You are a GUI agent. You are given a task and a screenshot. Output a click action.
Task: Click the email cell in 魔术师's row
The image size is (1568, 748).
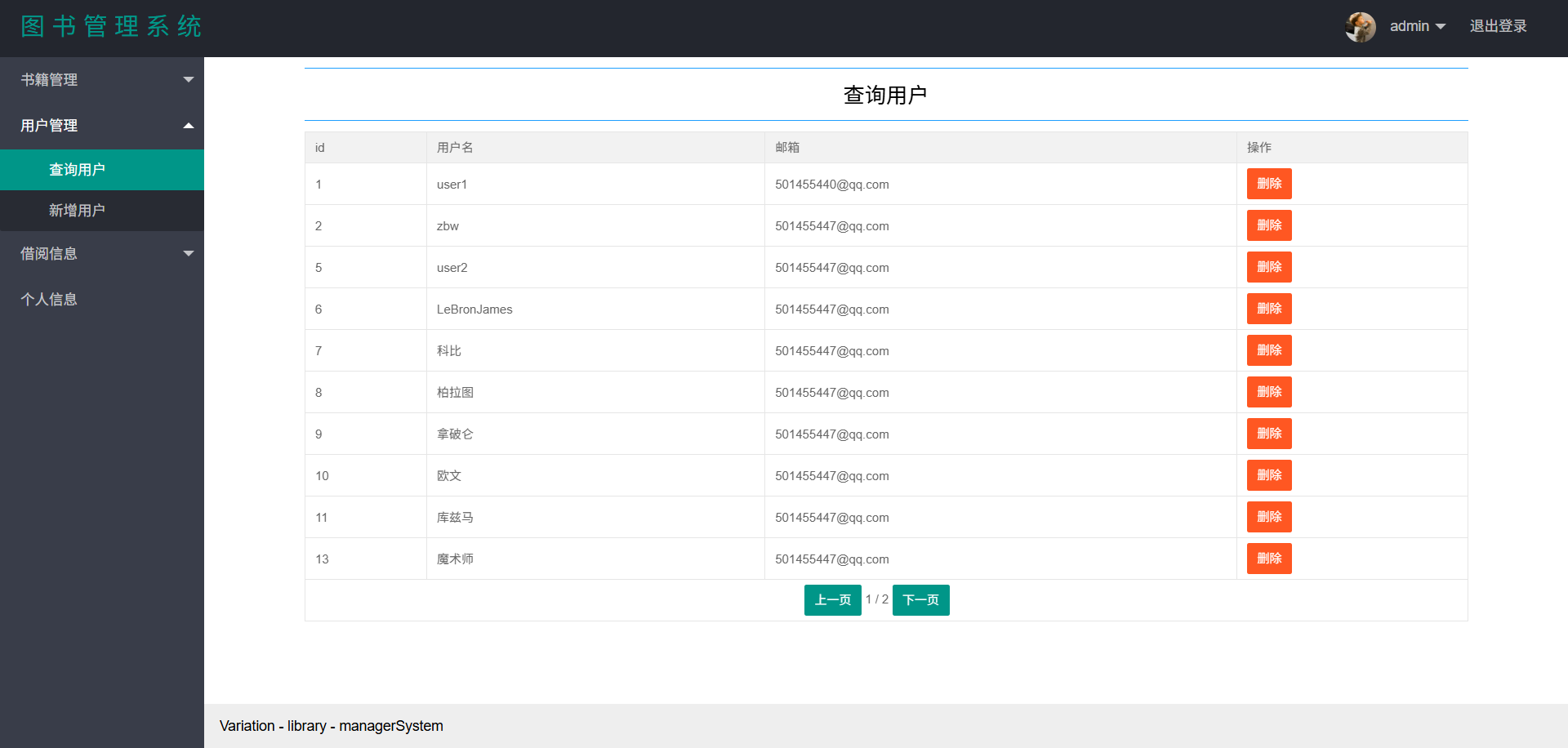(x=1000, y=559)
